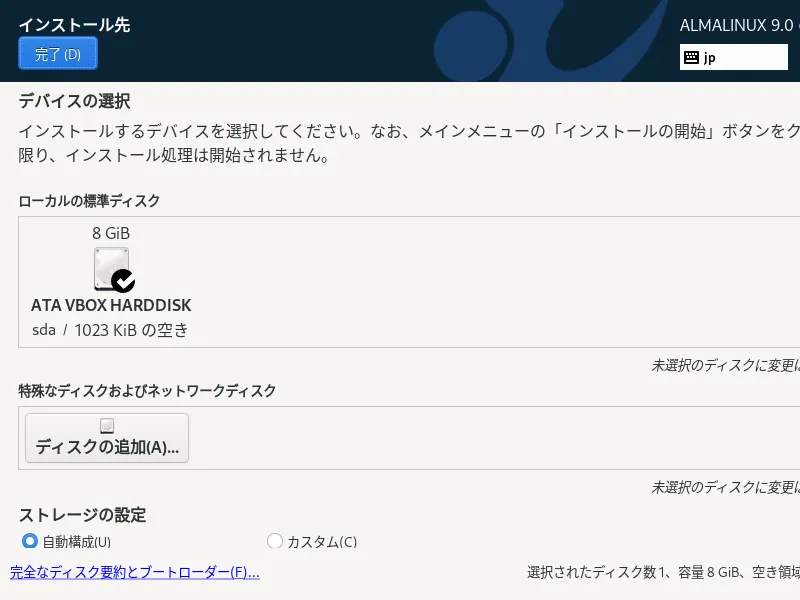Click sda / 1023 KiB の空き text

(110, 330)
